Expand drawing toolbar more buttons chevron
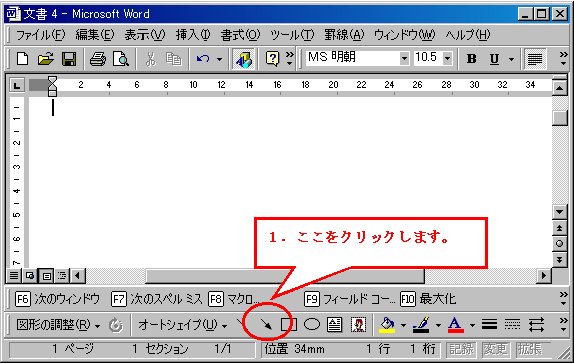The image size is (574, 364). [563, 324]
